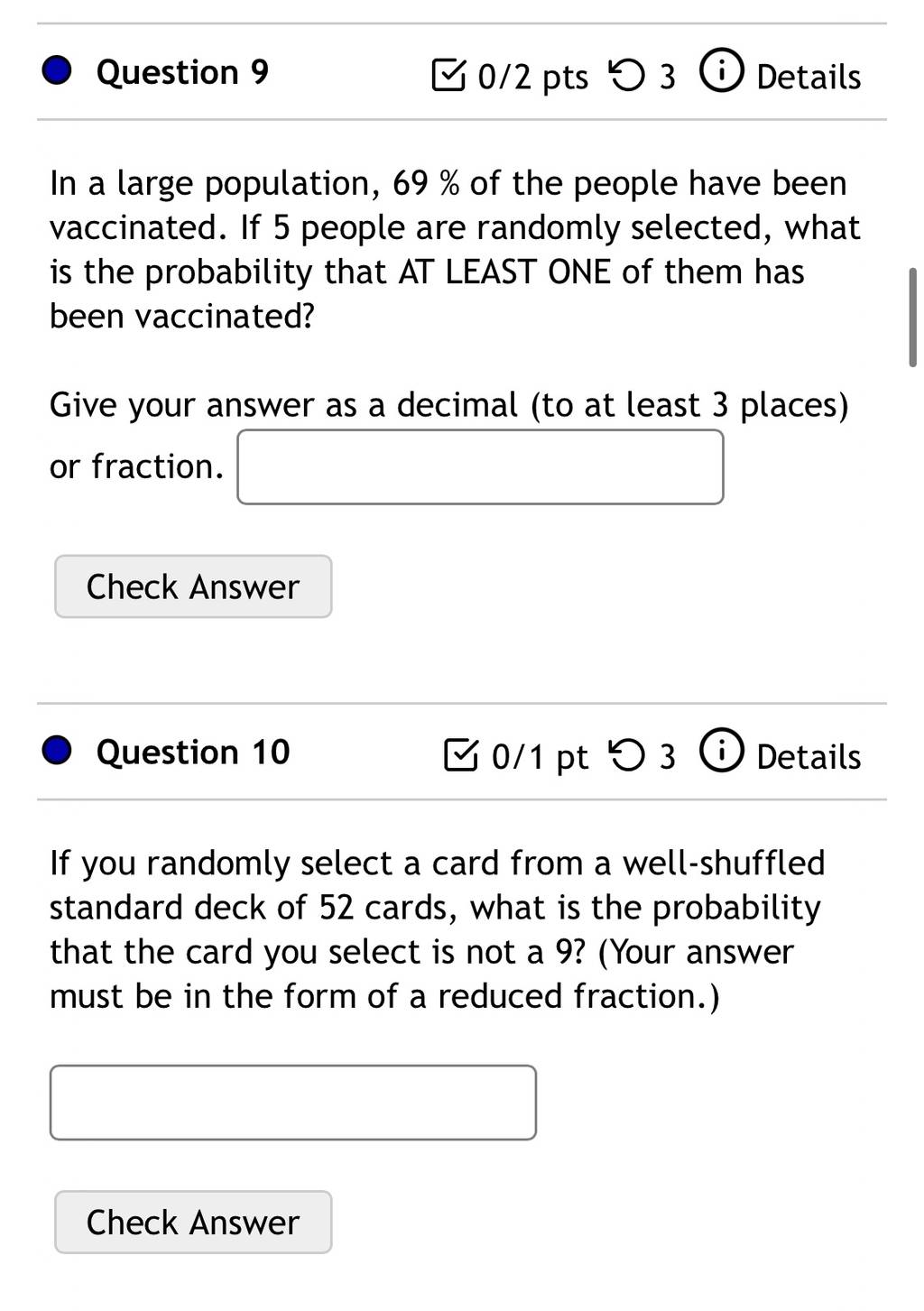Open the info icon for Question 9
Image resolution: width=924 pixels, height=1311 pixels.
point(722,71)
